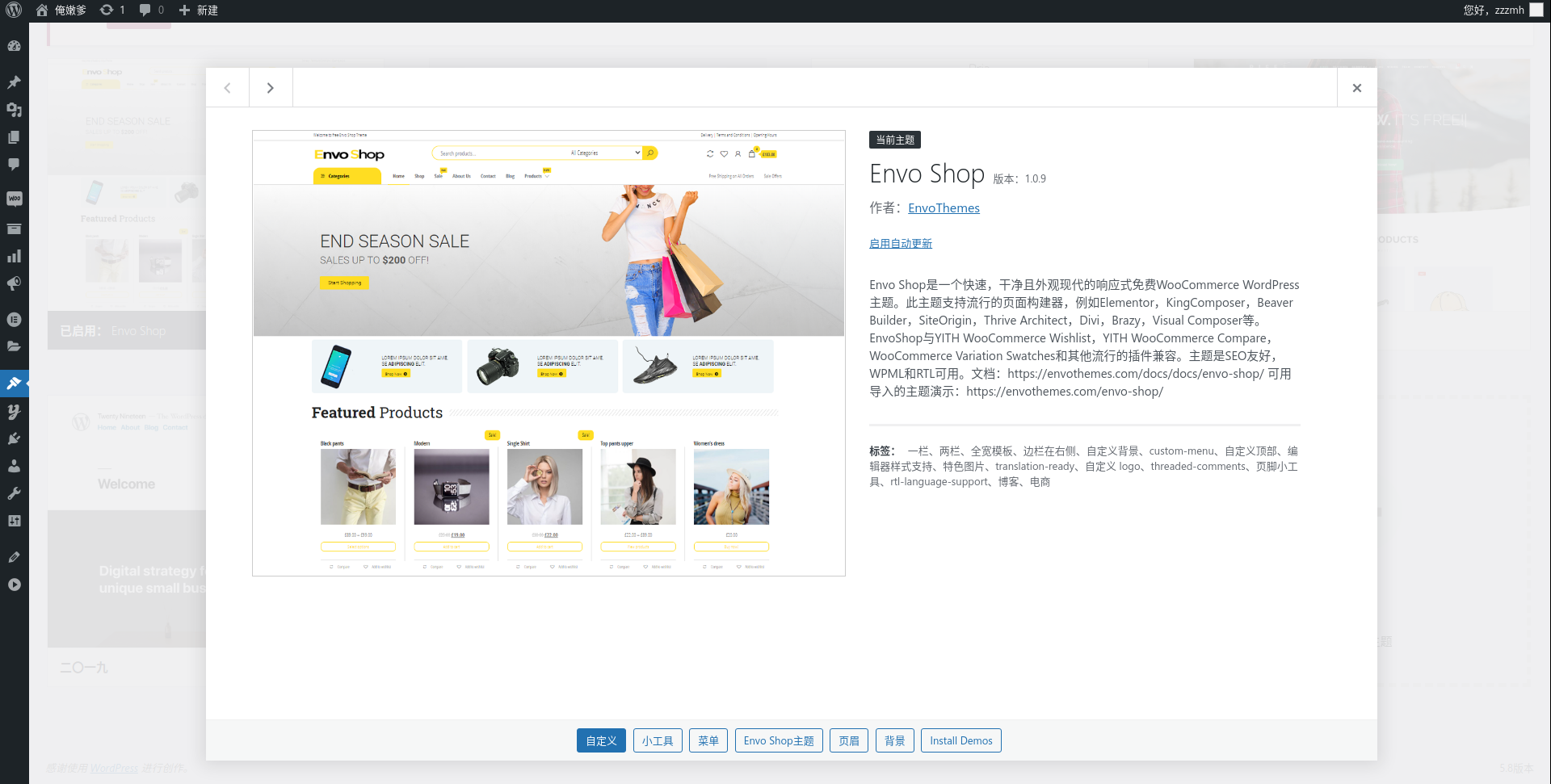The image size is (1551, 784).
Task: Open Analytics bar chart sidebar icon
Action: pos(14,256)
